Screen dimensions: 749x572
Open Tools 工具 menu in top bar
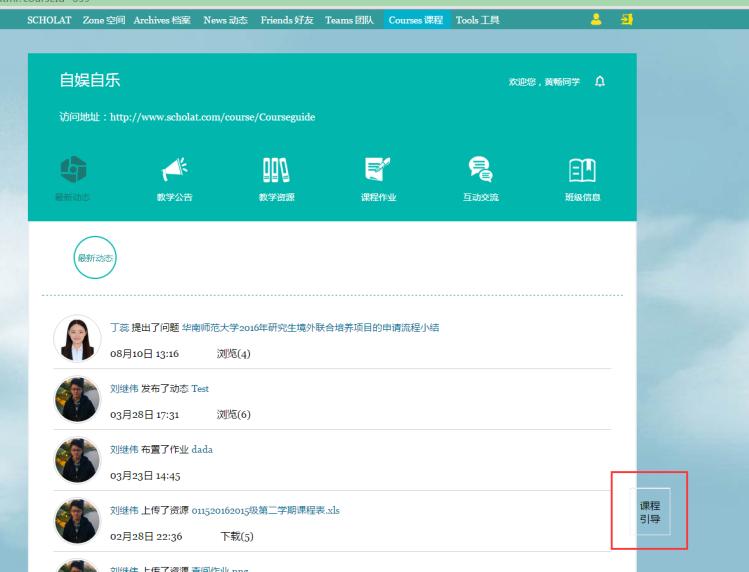click(x=477, y=21)
